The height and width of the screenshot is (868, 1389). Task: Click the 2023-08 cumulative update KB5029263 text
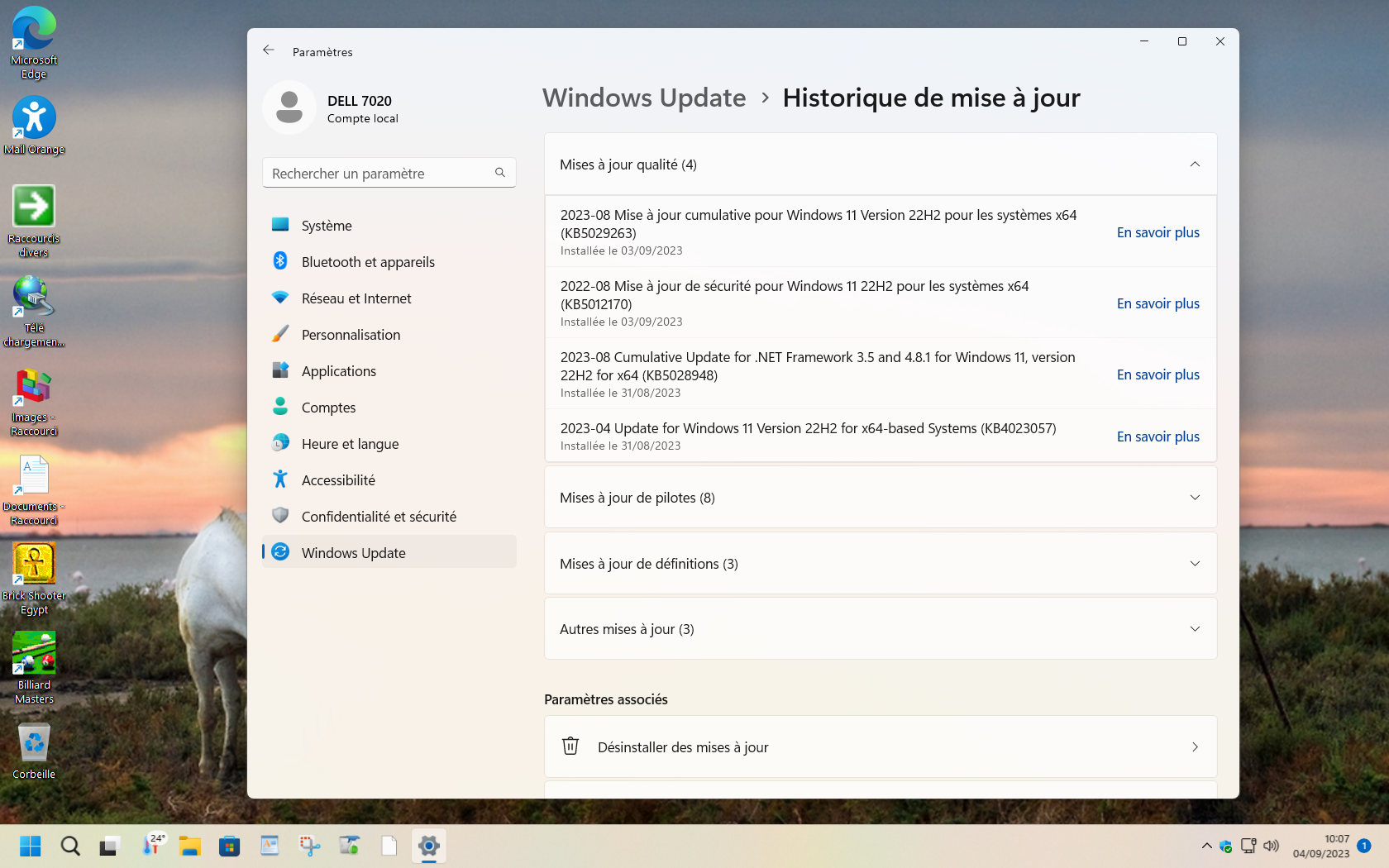pos(819,224)
